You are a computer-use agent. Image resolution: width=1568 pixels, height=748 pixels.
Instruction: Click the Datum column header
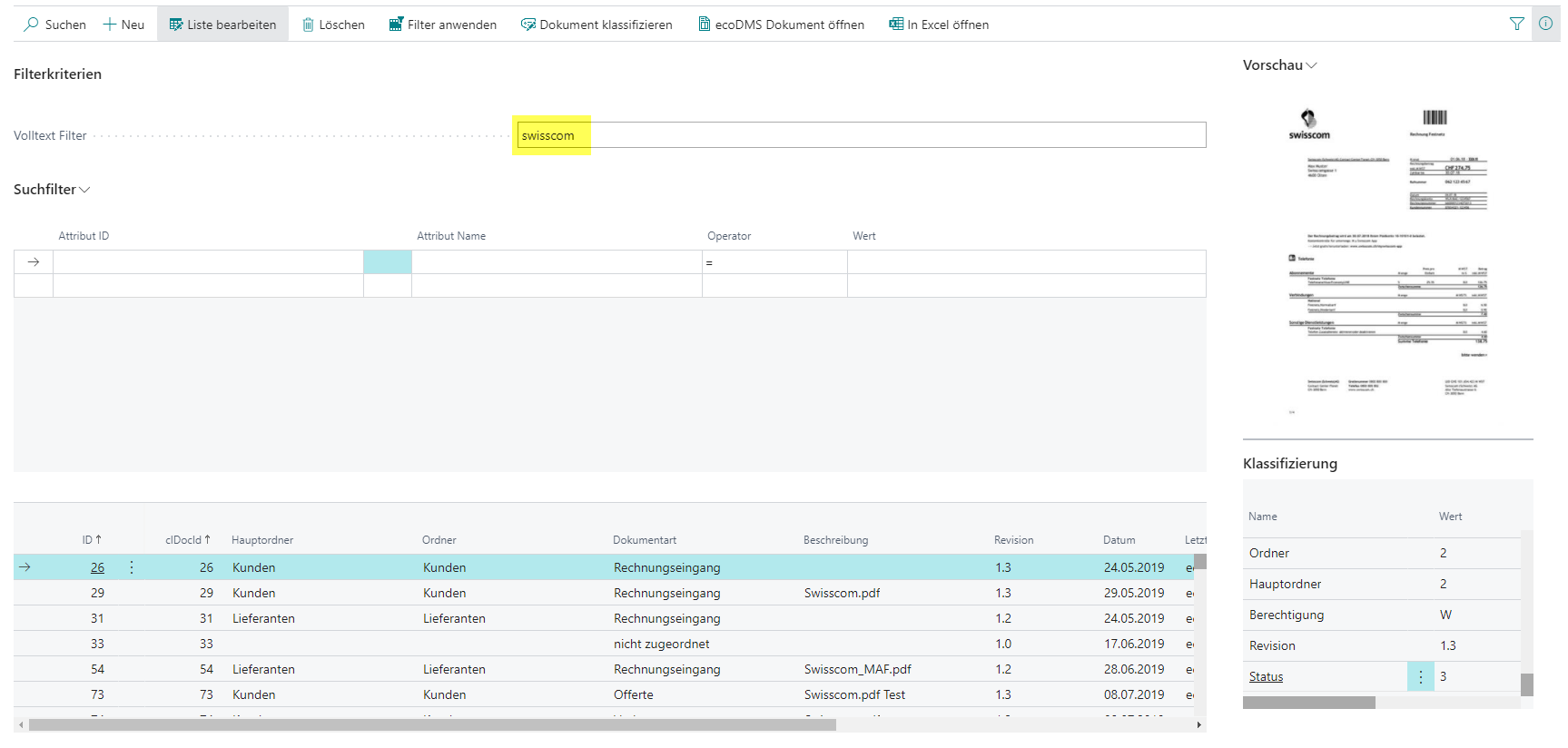[1119, 540]
